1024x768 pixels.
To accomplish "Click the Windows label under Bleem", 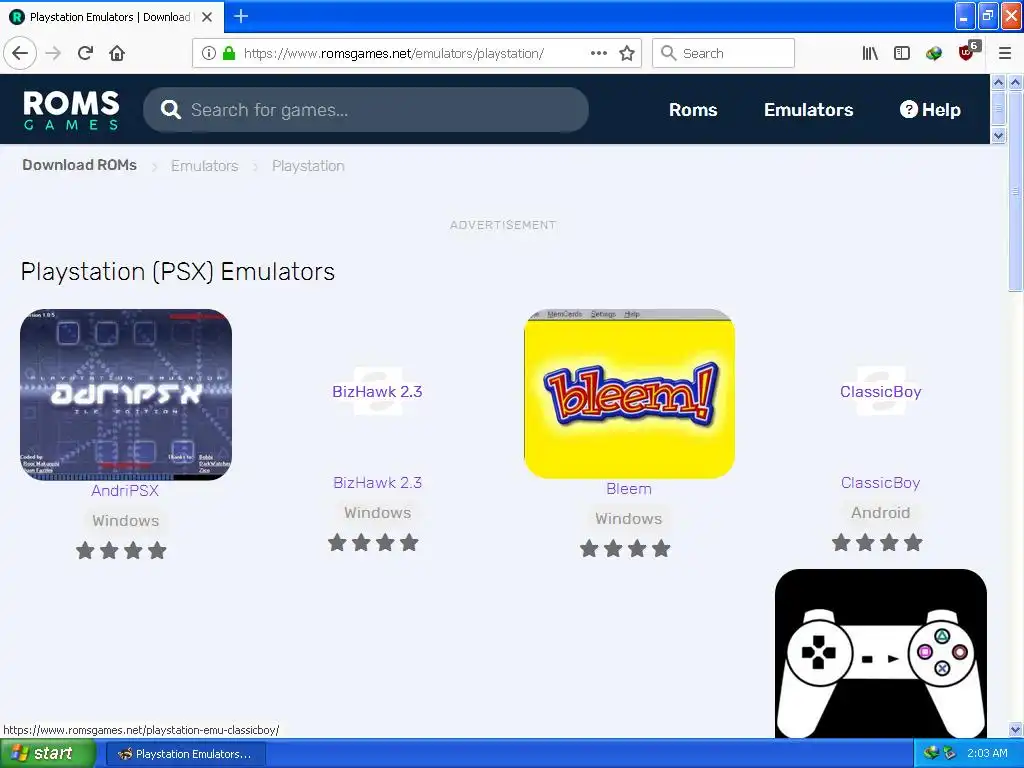I will point(629,519).
